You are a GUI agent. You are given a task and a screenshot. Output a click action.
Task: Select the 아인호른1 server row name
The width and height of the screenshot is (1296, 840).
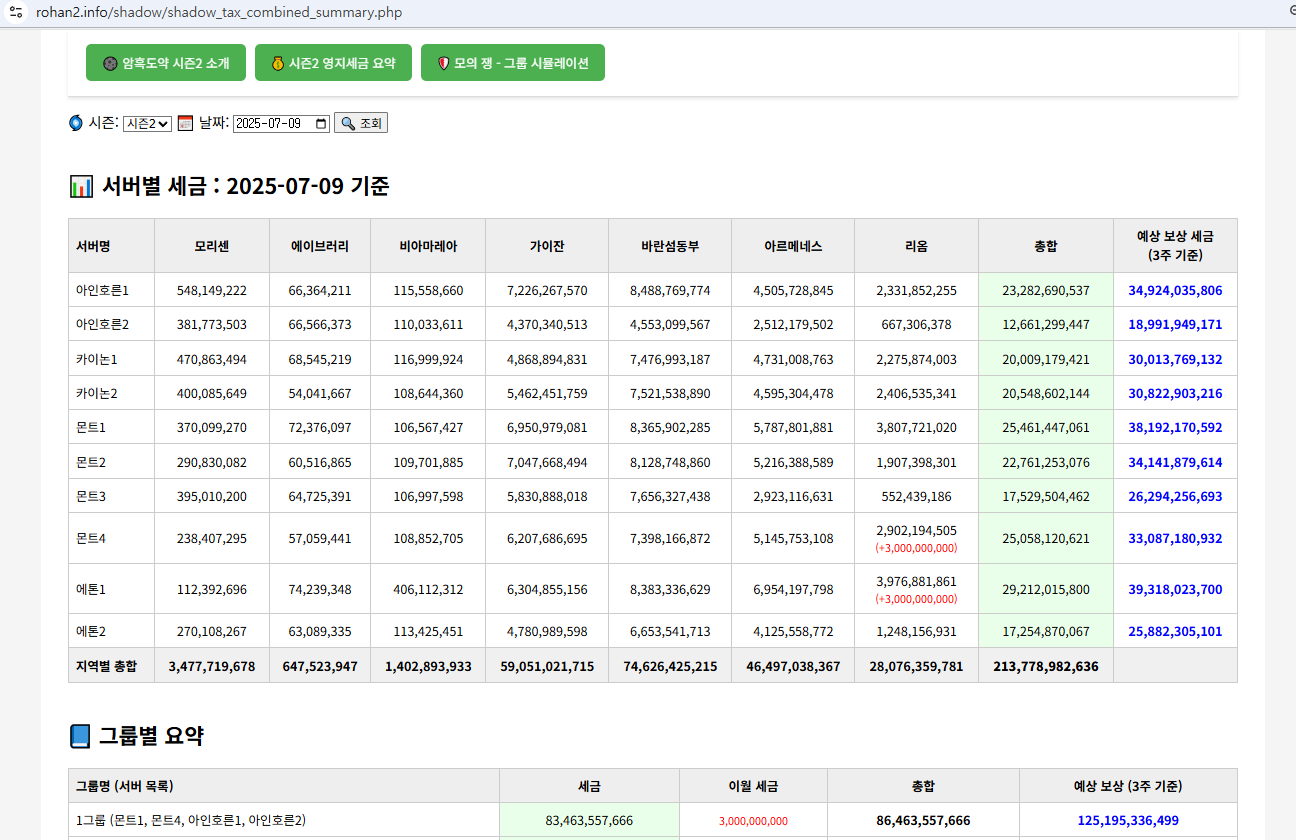pos(103,290)
